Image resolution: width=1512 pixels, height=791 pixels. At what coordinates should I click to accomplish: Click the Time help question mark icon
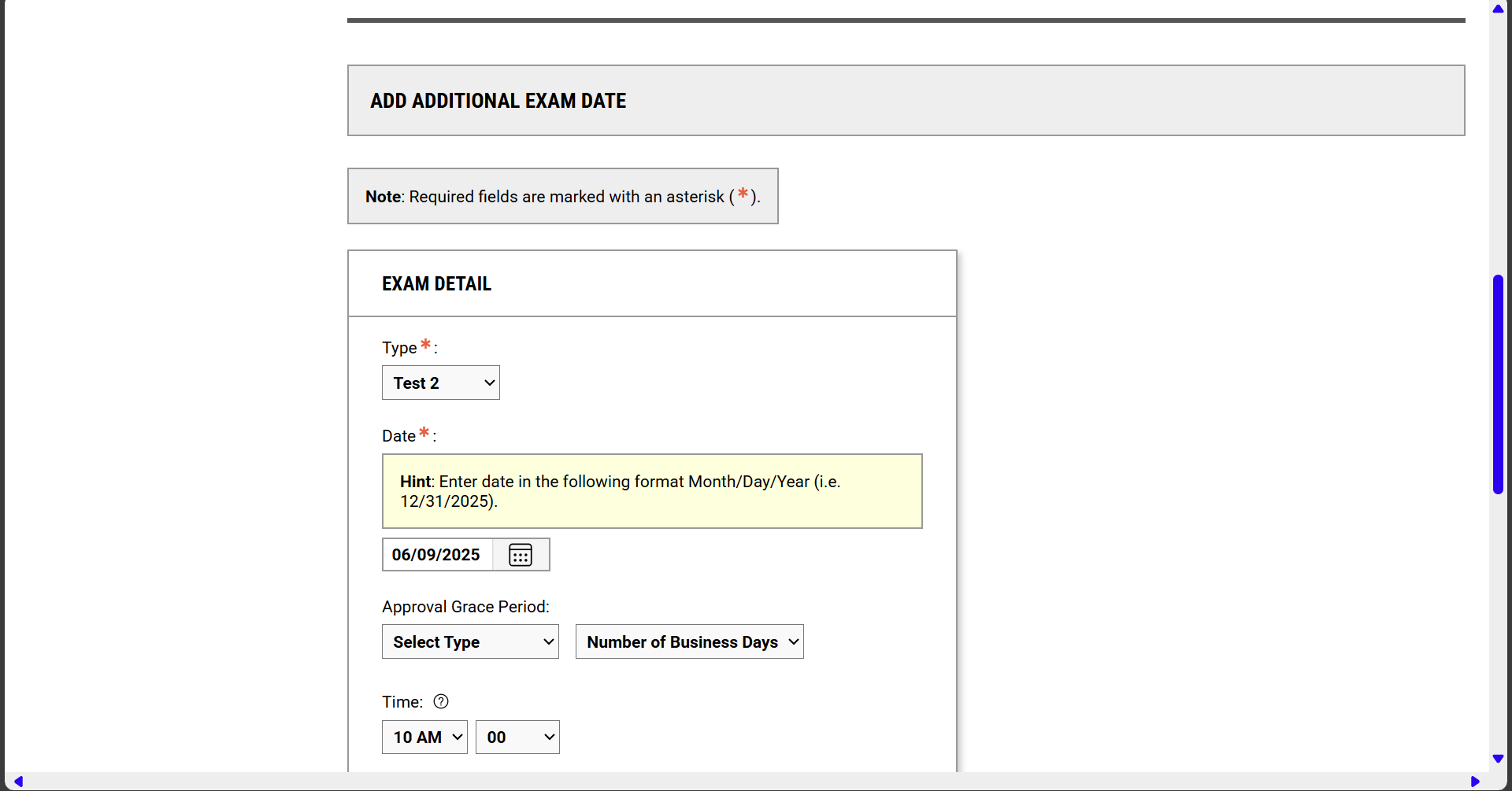(441, 701)
